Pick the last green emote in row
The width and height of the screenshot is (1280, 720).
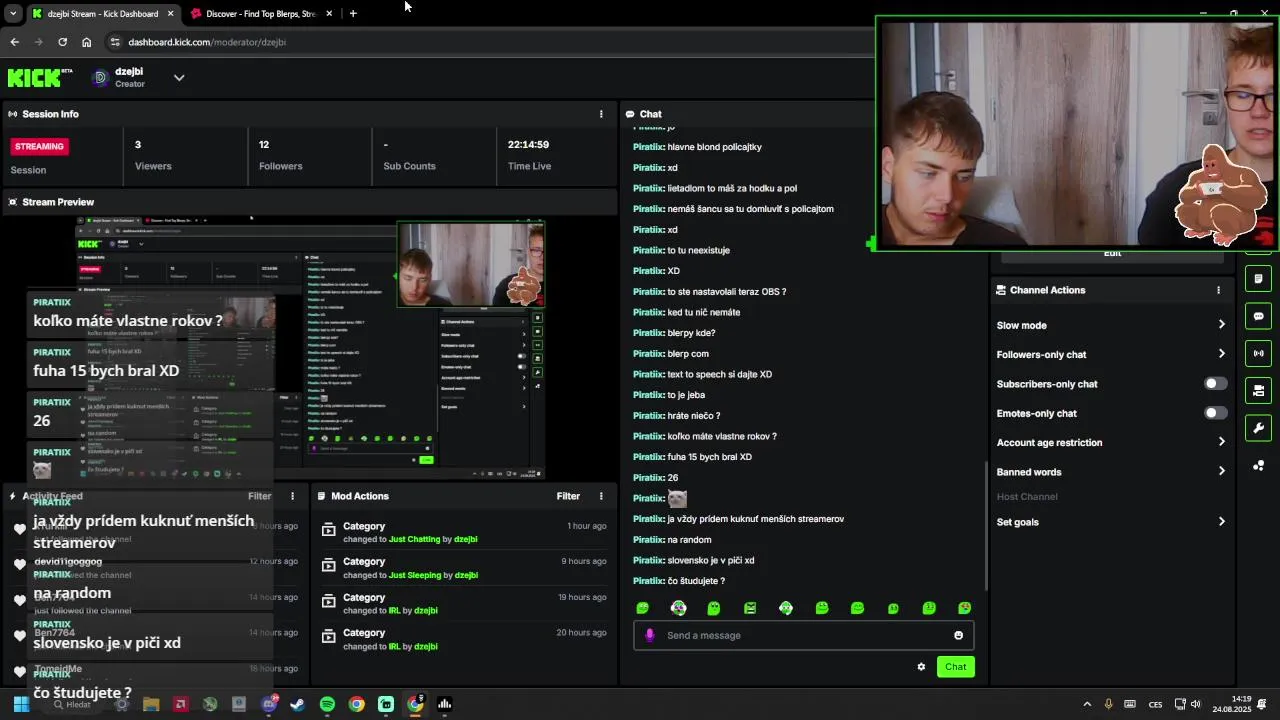(x=964, y=608)
